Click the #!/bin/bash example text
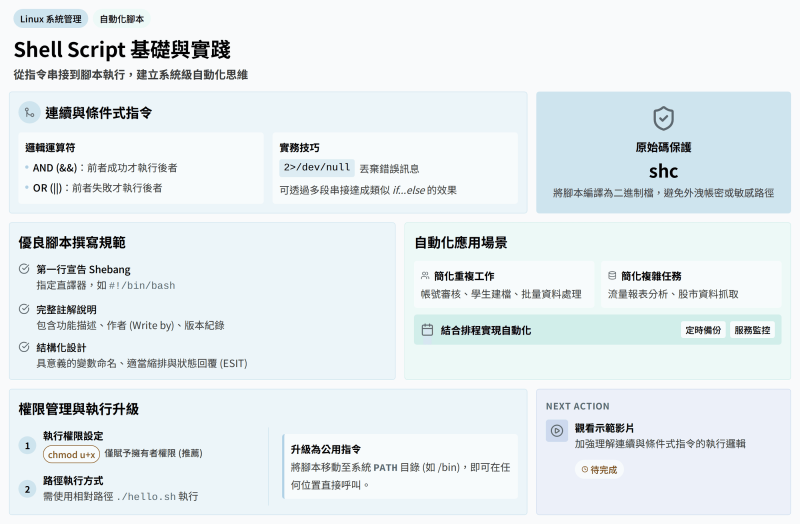Viewport: 800px width, 524px height. 142,285
